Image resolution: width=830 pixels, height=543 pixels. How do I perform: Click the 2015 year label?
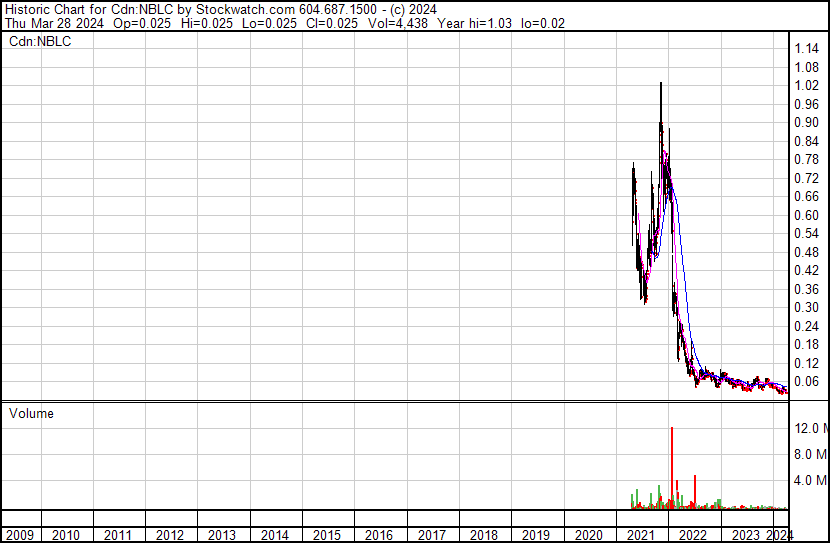pyautogui.click(x=328, y=535)
